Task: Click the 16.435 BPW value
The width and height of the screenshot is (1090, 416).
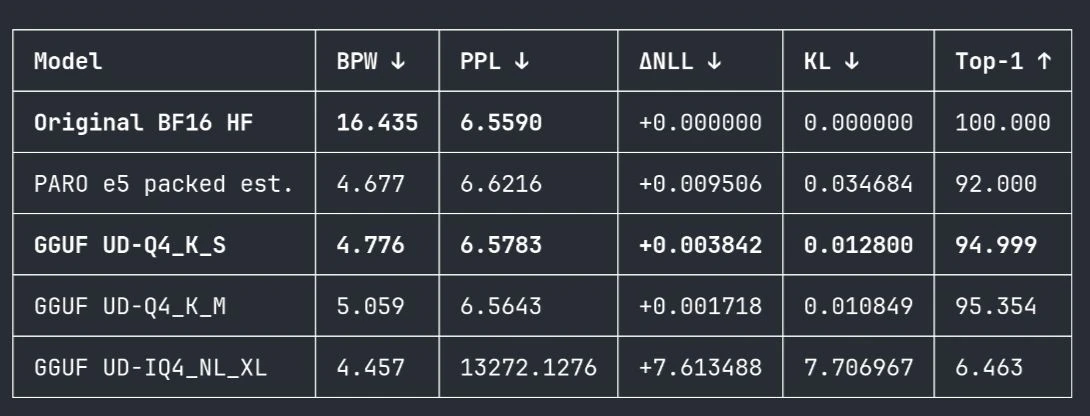Action: click(377, 122)
